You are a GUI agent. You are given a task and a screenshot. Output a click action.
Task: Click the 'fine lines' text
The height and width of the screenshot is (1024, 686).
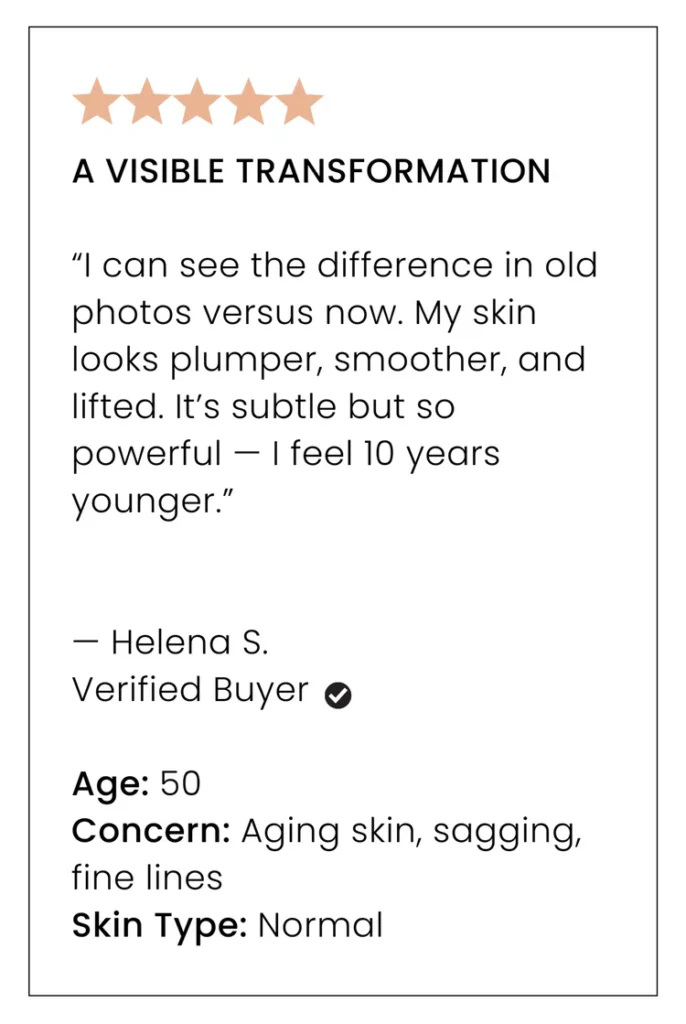147,878
